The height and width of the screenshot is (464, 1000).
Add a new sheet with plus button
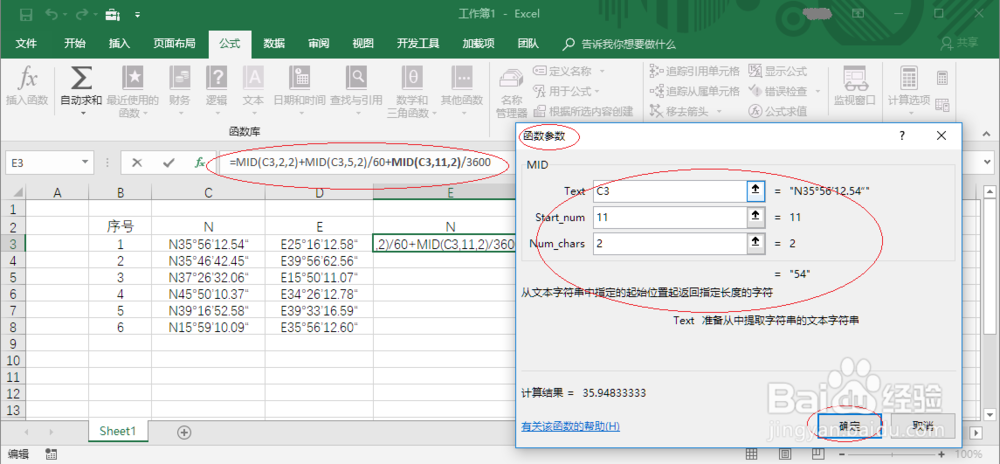184,432
